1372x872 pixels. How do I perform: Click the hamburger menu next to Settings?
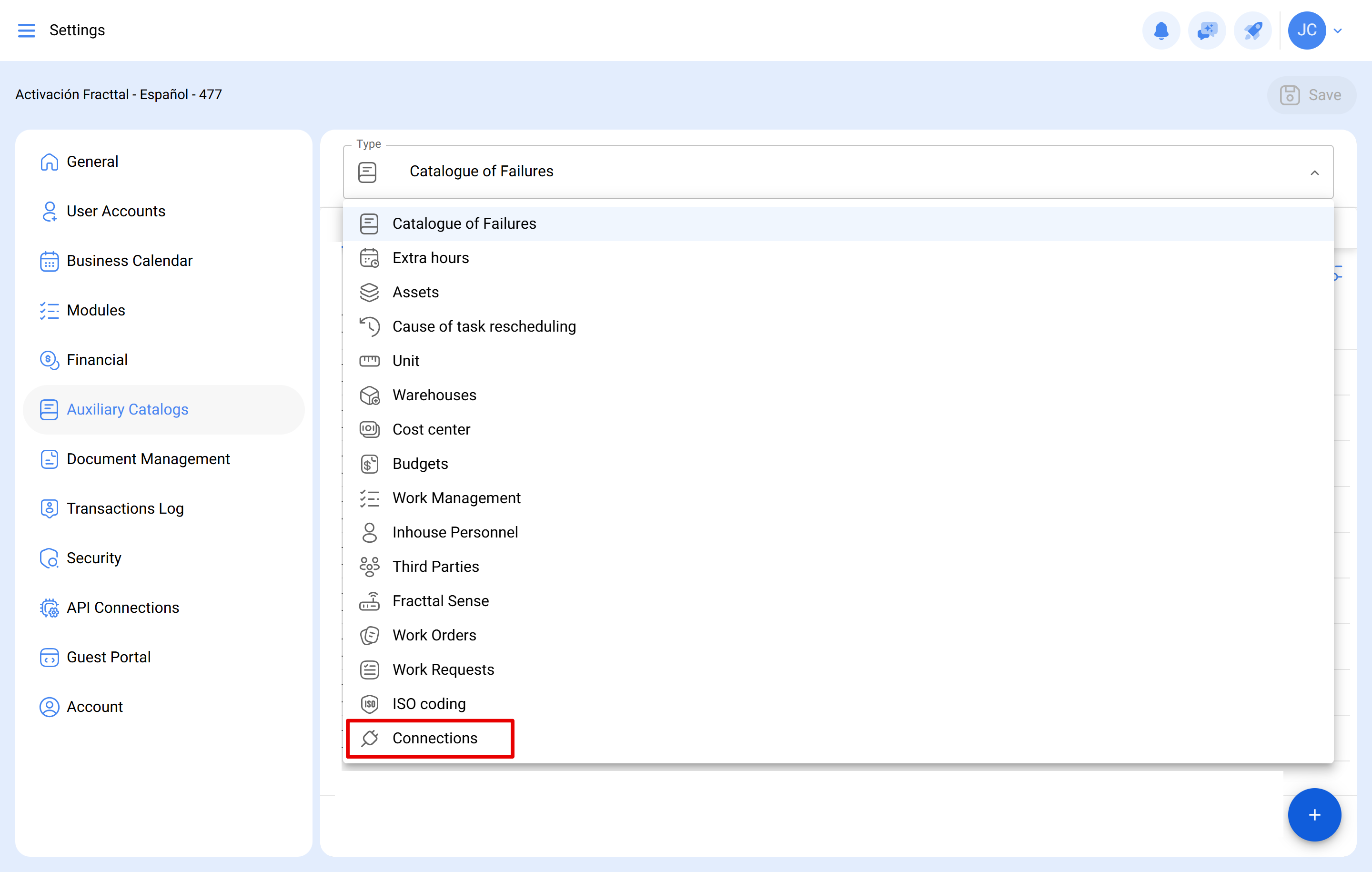(26, 30)
